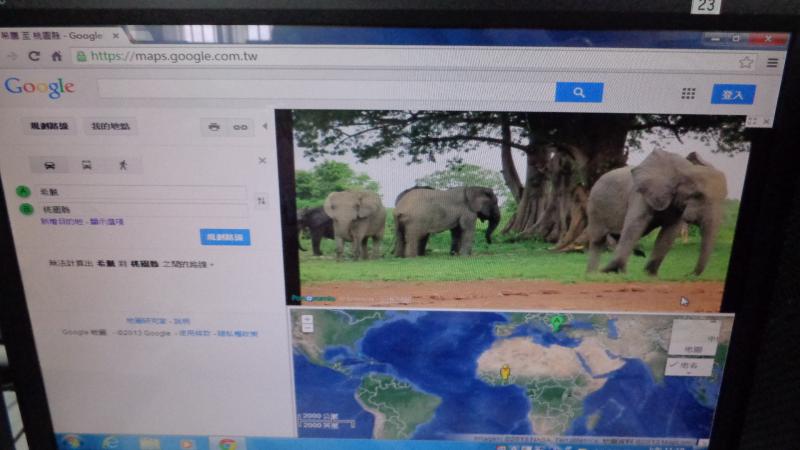
Task: Open the Terms of Use footer link
Action: pyautogui.click(x=194, y=333)
